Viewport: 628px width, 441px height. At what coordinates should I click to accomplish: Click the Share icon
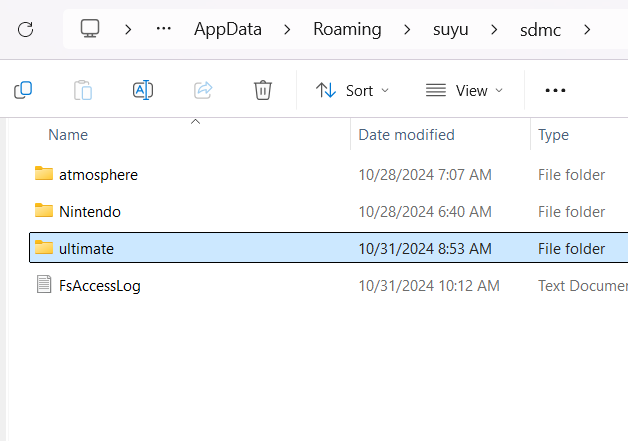[x=203, y=90]
